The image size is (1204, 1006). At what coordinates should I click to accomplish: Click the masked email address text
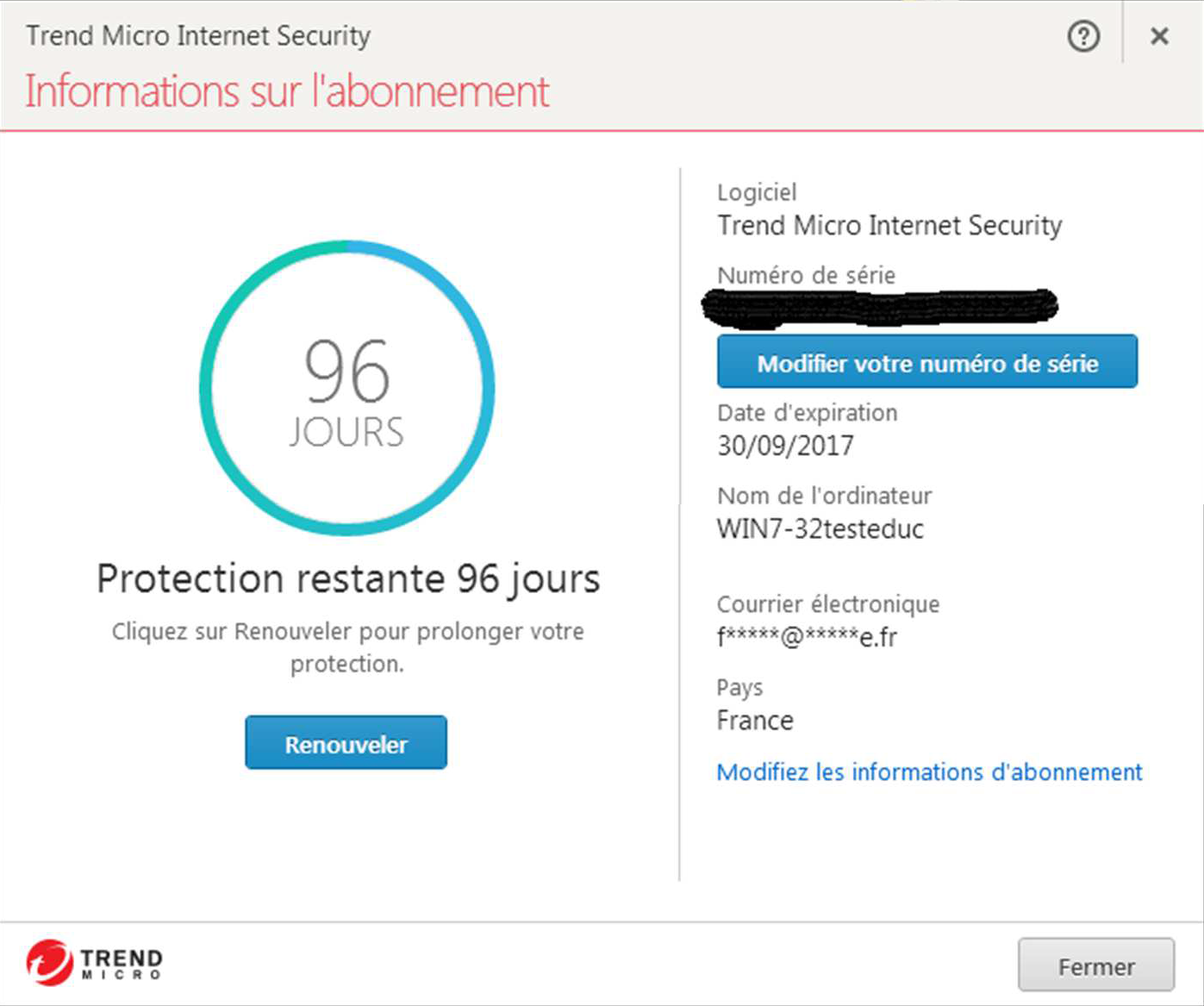807,637
